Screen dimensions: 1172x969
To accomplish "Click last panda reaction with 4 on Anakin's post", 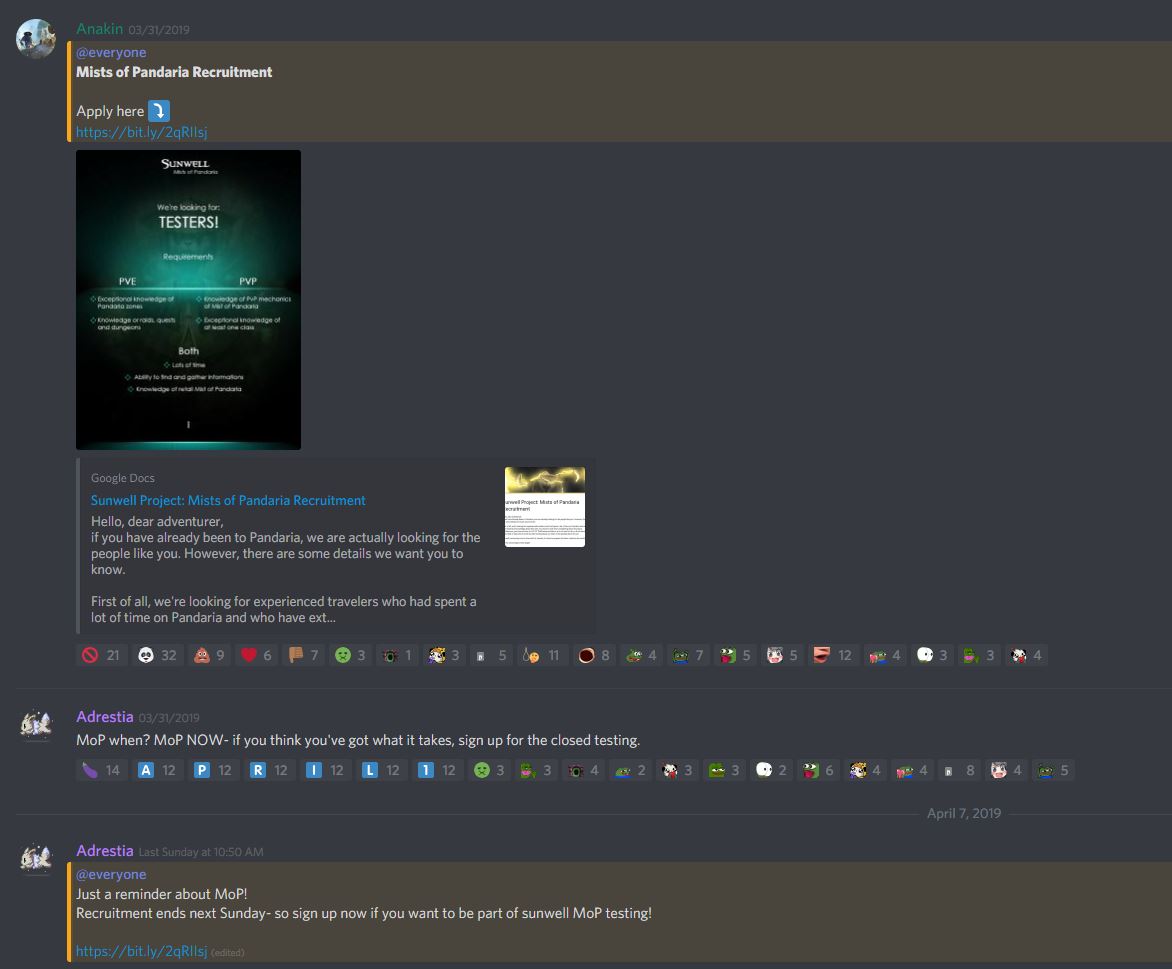I will coord(1026,655).
